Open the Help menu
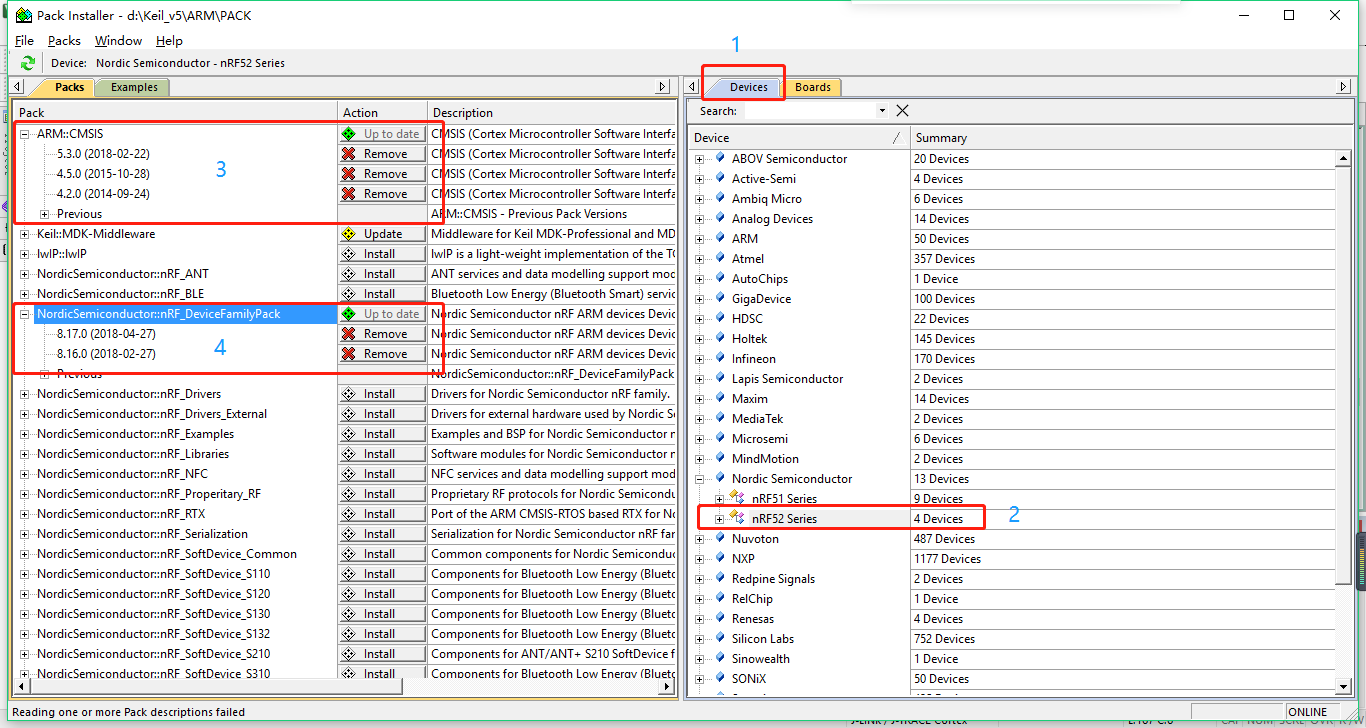 pos(169,41)
